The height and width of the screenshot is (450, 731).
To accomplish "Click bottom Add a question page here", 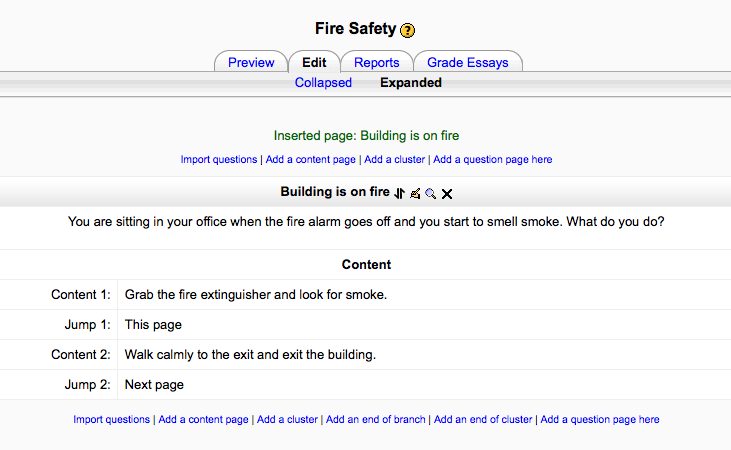I will [600, 419].
